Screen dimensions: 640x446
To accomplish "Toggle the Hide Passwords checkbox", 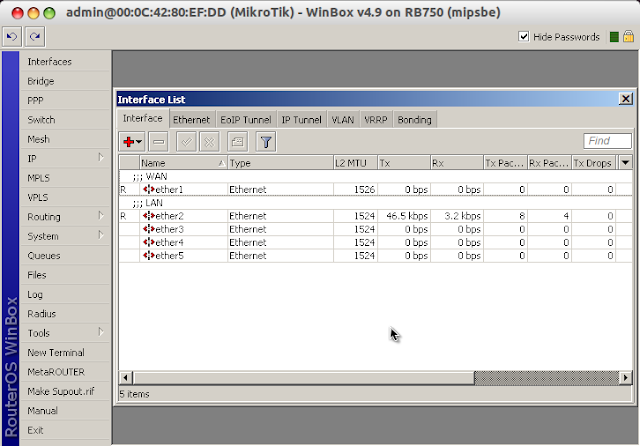I will point(524,37).
